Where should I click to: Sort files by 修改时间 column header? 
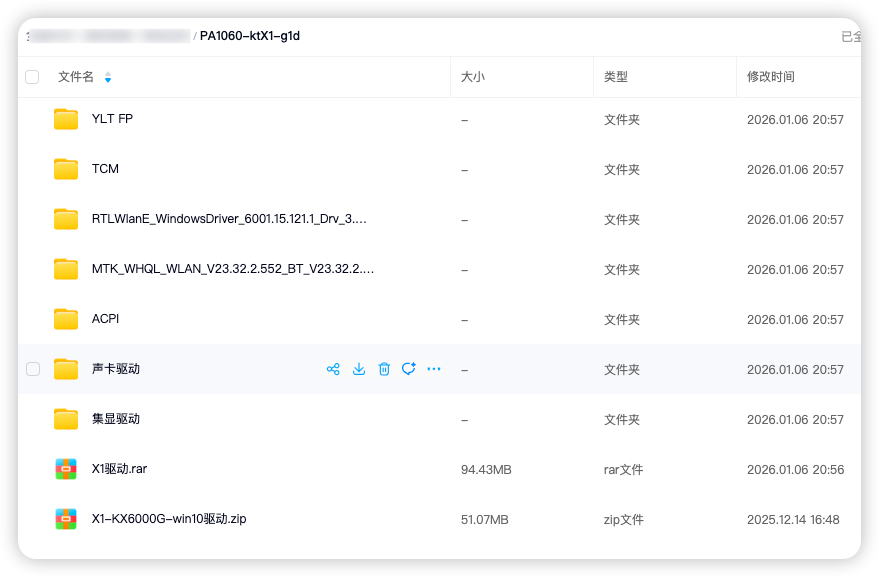[770, 77]
